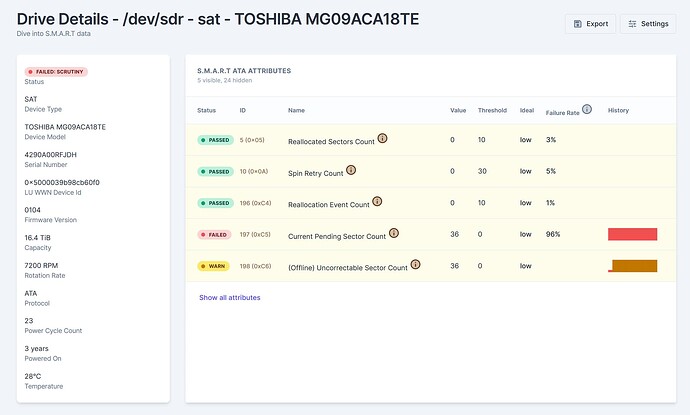The image size is (690, 415).
Task: Export the drive S.M.A.R.T data
Action: pyautogui.click(x=590, y=23)
